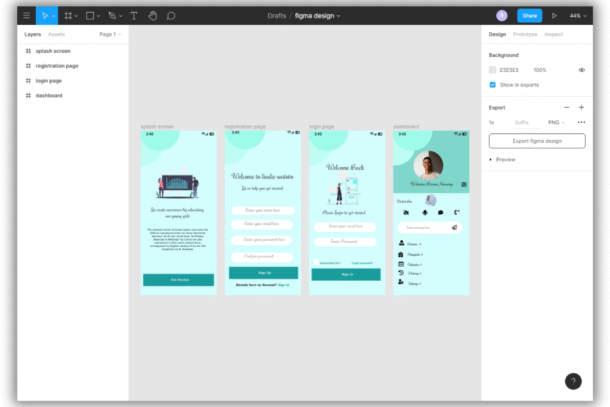Click the Share button
610x407 pixels.
529,16
